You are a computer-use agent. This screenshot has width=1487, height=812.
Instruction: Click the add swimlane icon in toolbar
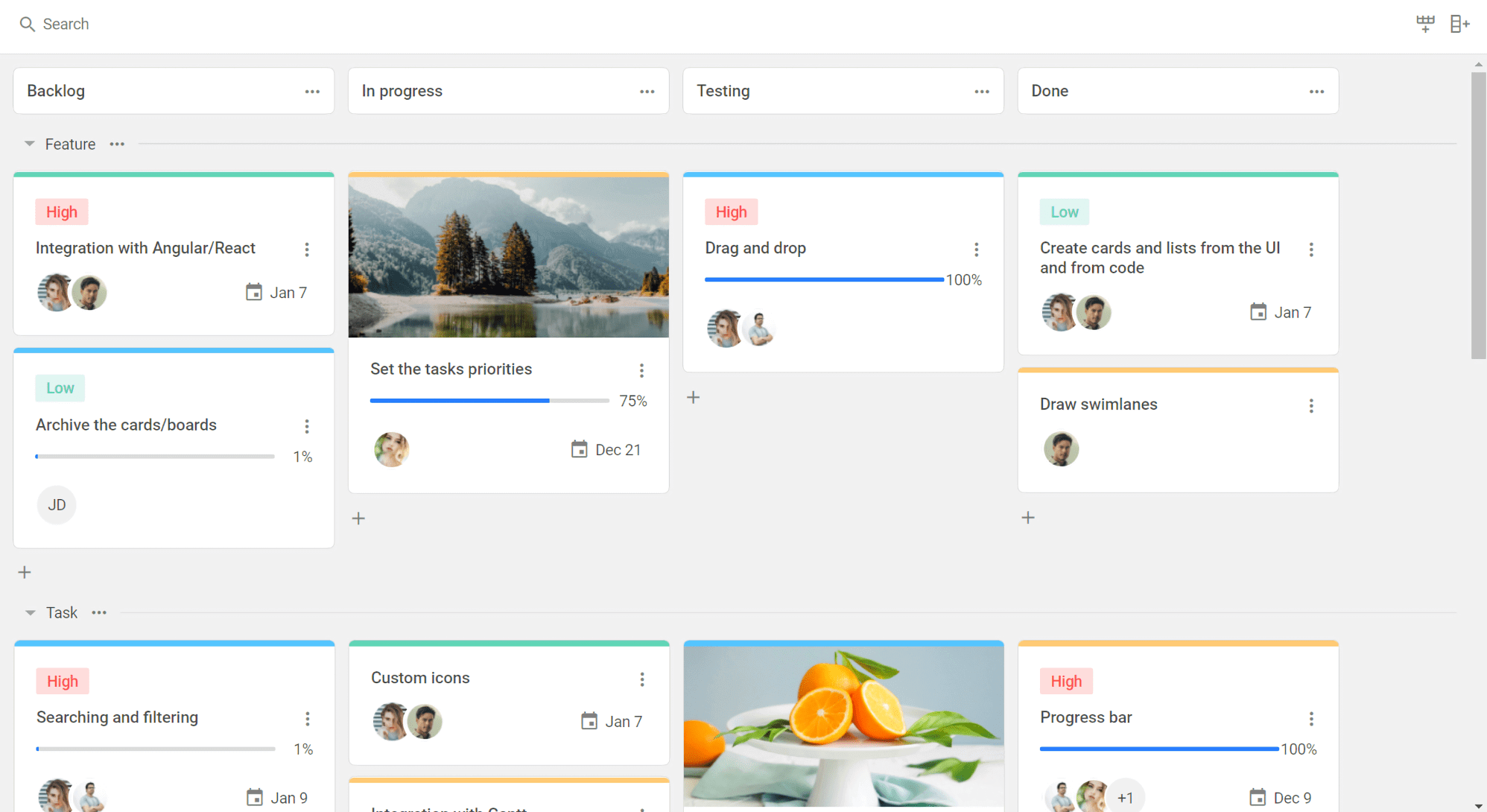tap(1425, 24)
